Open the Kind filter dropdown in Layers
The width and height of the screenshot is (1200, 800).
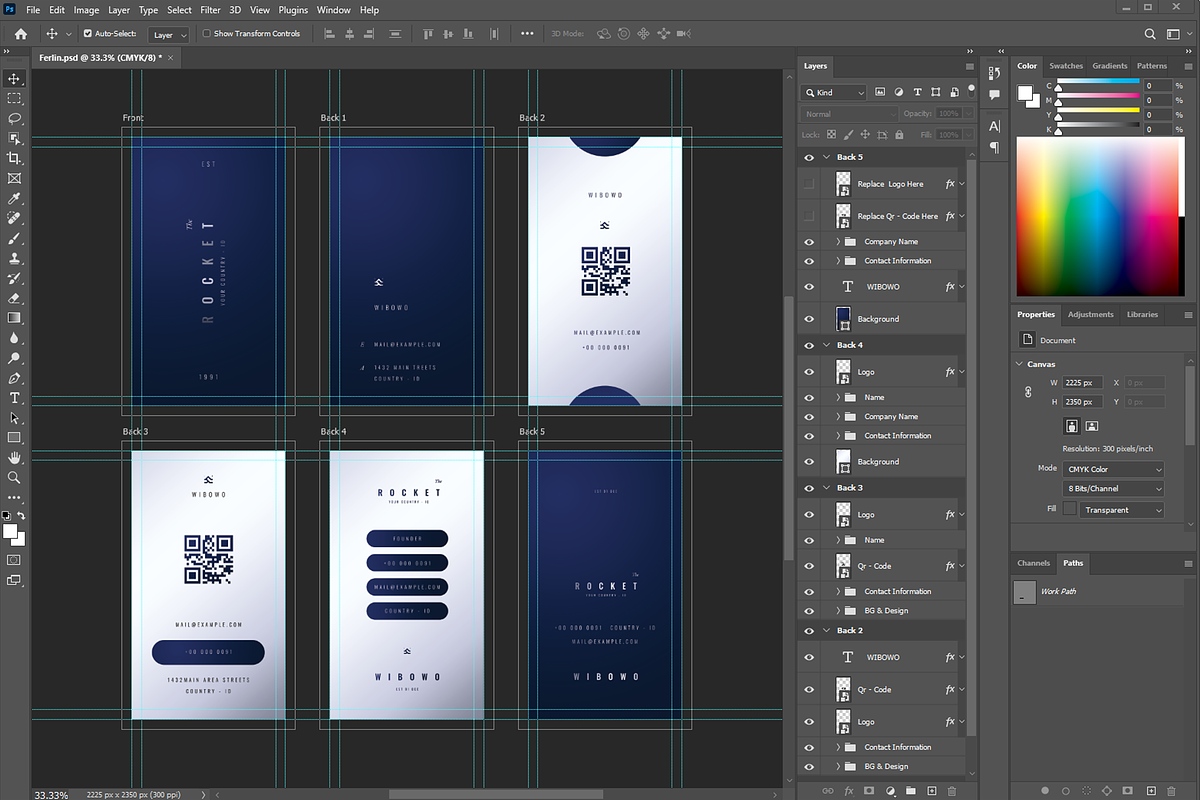(x=834, y=92)
